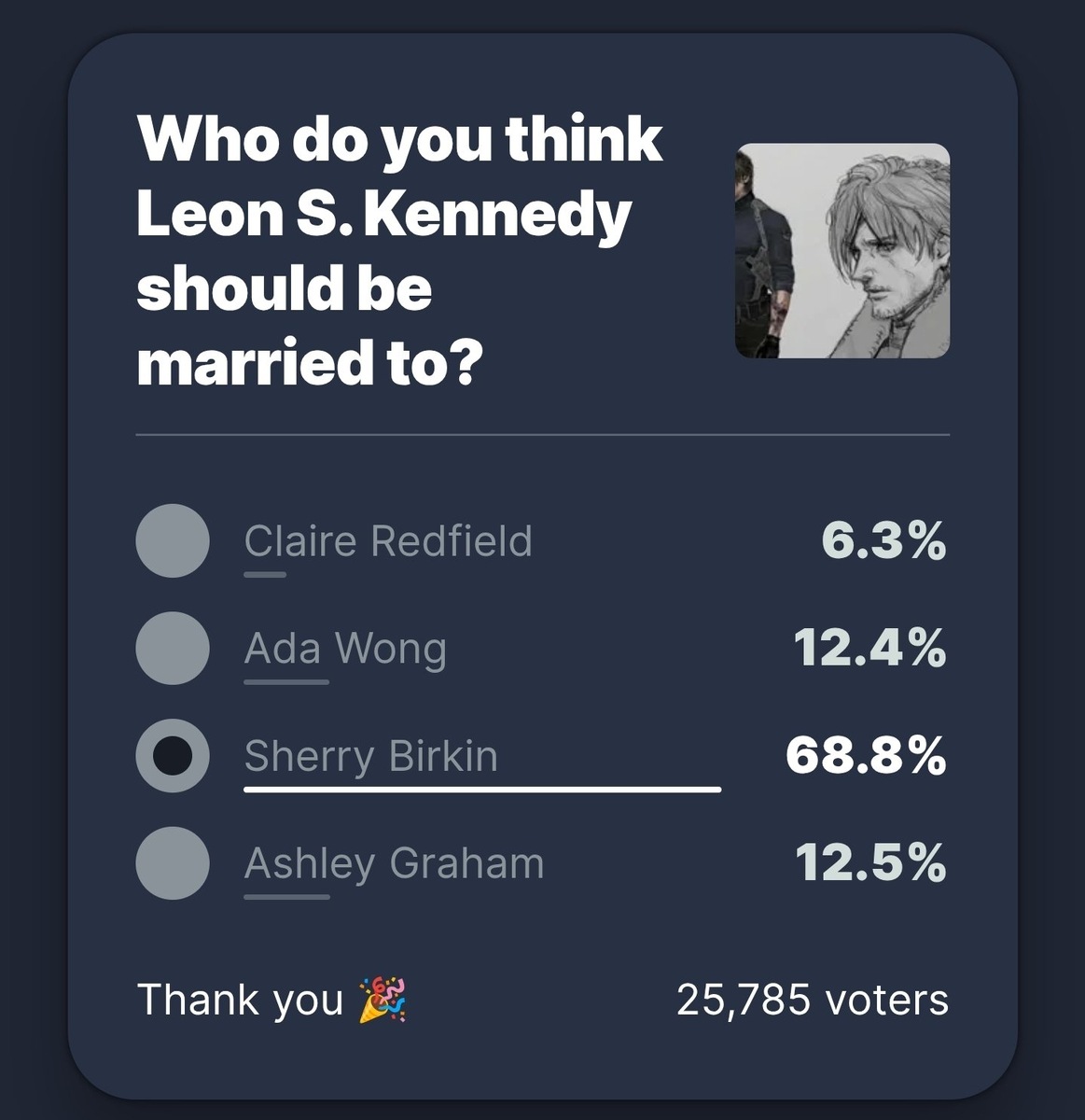This screenshot has width=1085, height=1120.
Task: Click the Sherry Birkin option label
Action: coord(371,756)
